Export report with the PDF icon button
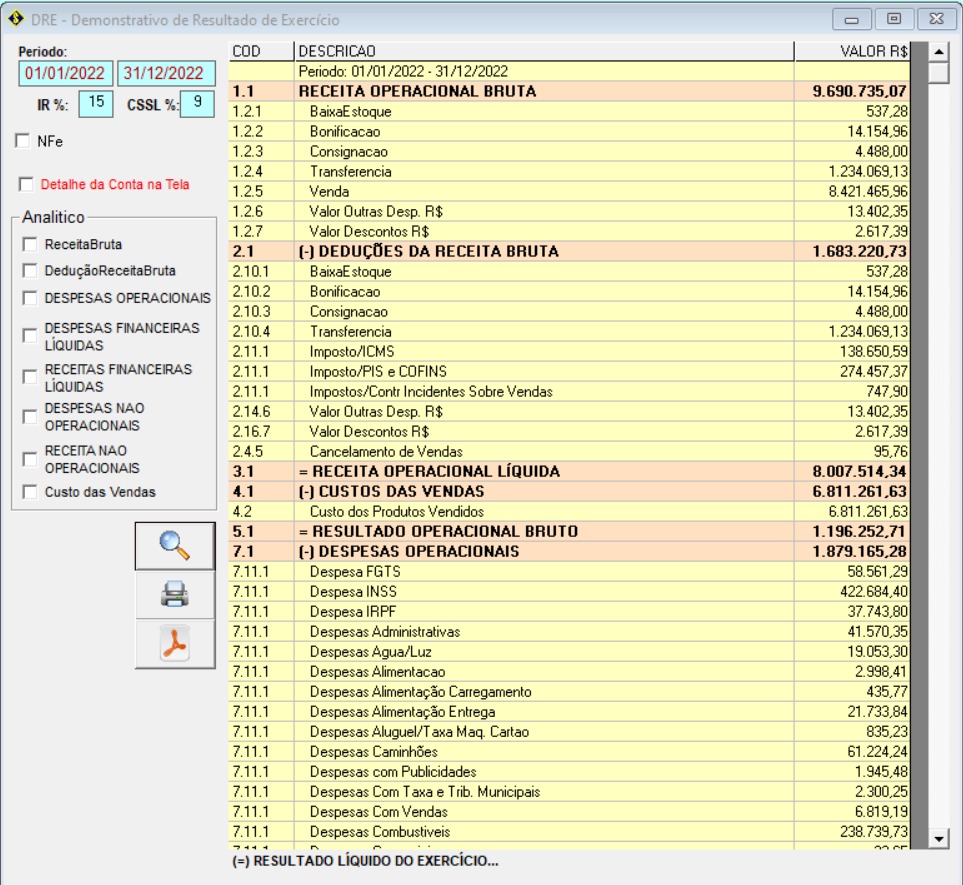Image resolution: width=963 pixels, height=885 pixels. (x=174, y=644)
